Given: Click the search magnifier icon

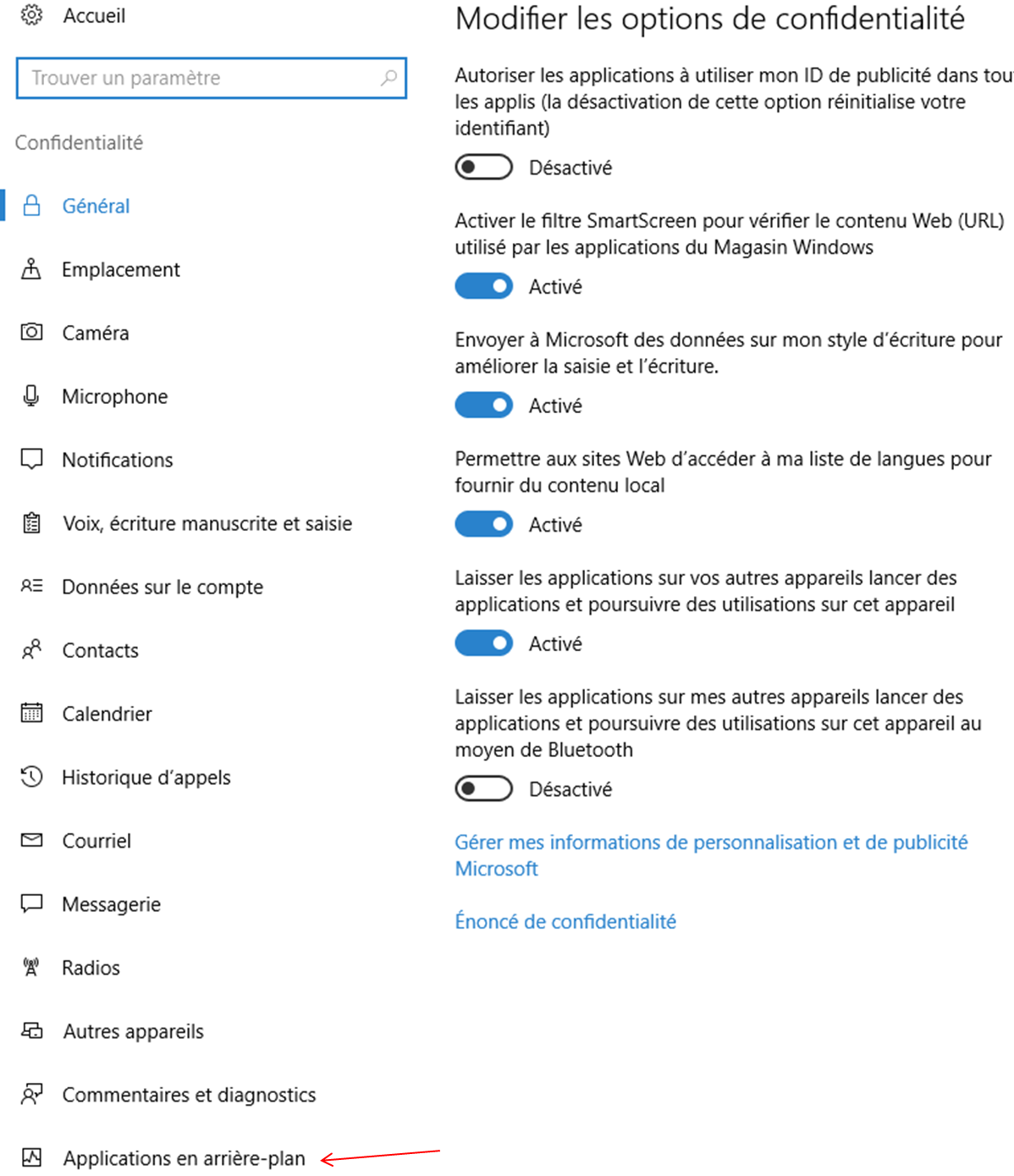Looking at the screenshot, I should tap(389, 78).
